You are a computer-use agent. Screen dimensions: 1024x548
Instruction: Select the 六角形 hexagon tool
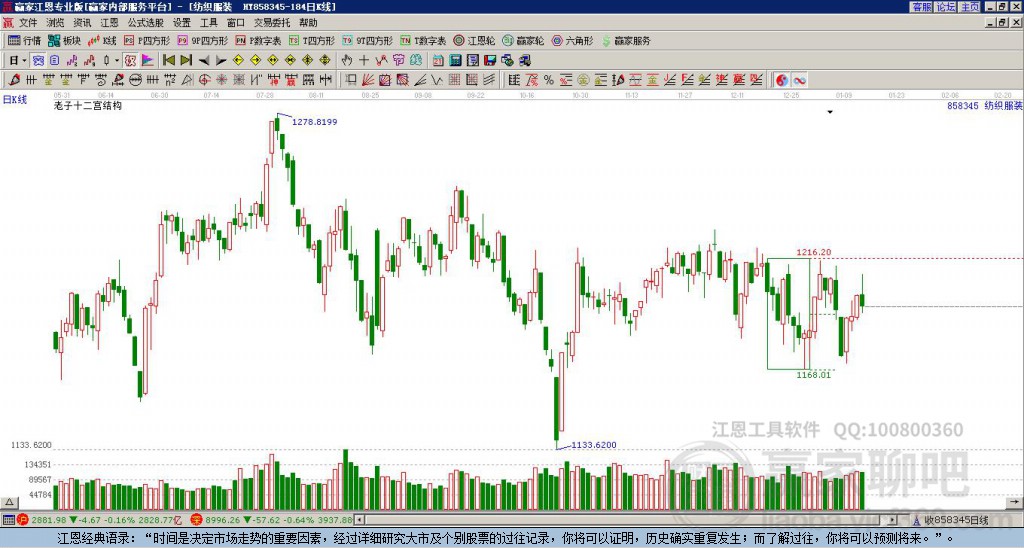(572, 40)
